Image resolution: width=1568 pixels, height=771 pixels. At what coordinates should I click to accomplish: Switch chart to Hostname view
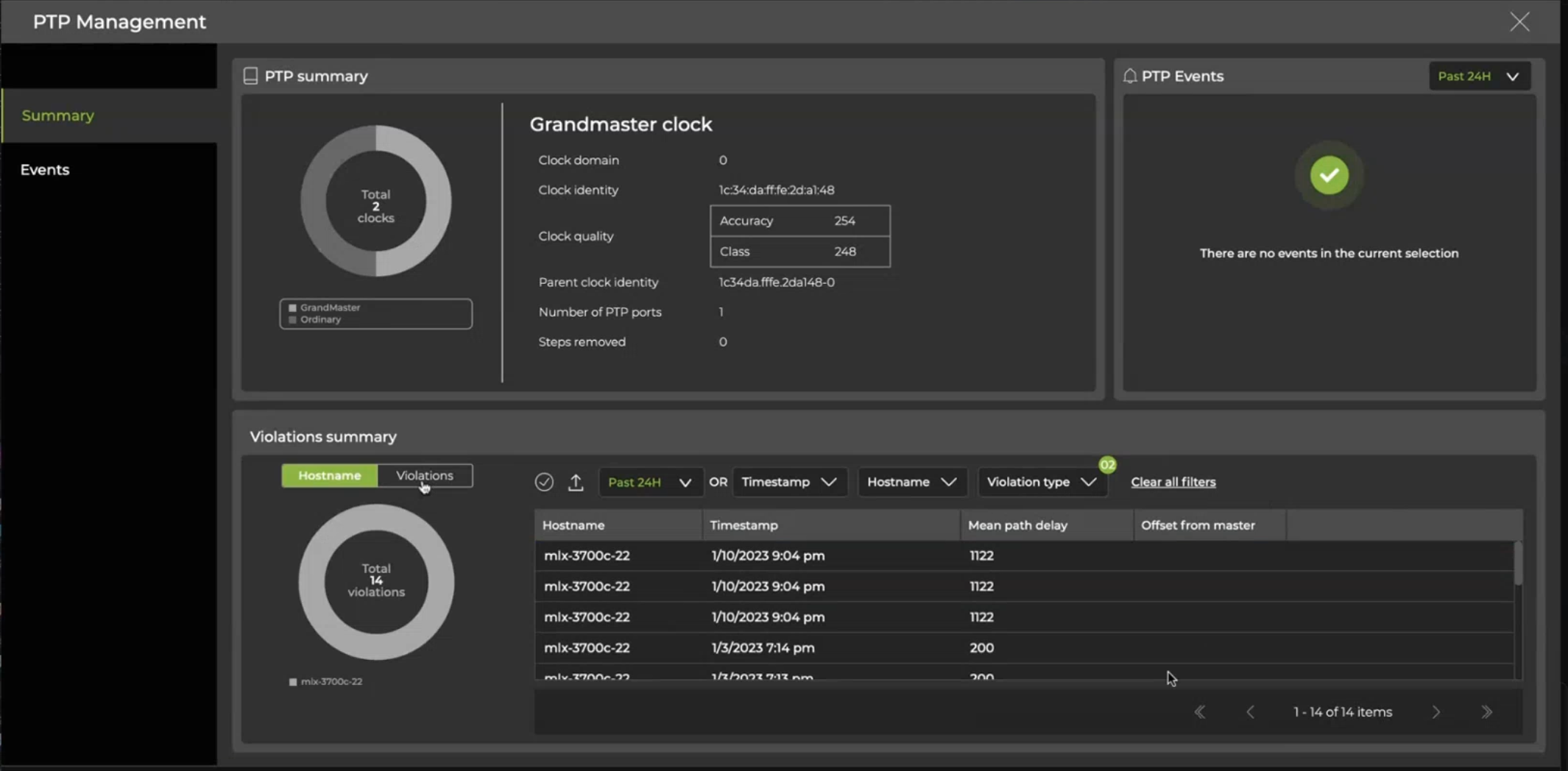(x=329, y=475)
